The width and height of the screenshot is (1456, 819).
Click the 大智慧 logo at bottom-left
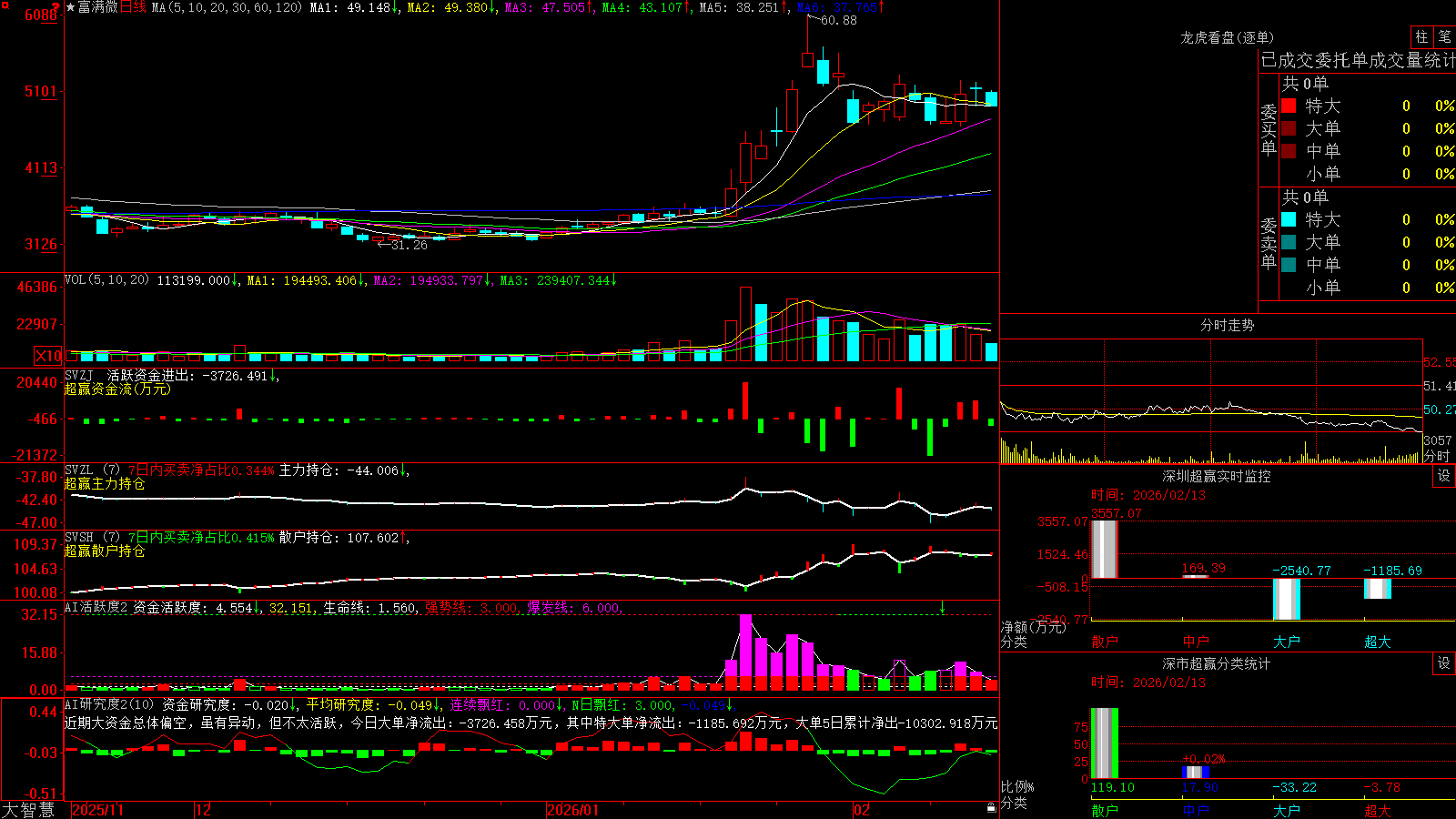[x=28, y=810]
